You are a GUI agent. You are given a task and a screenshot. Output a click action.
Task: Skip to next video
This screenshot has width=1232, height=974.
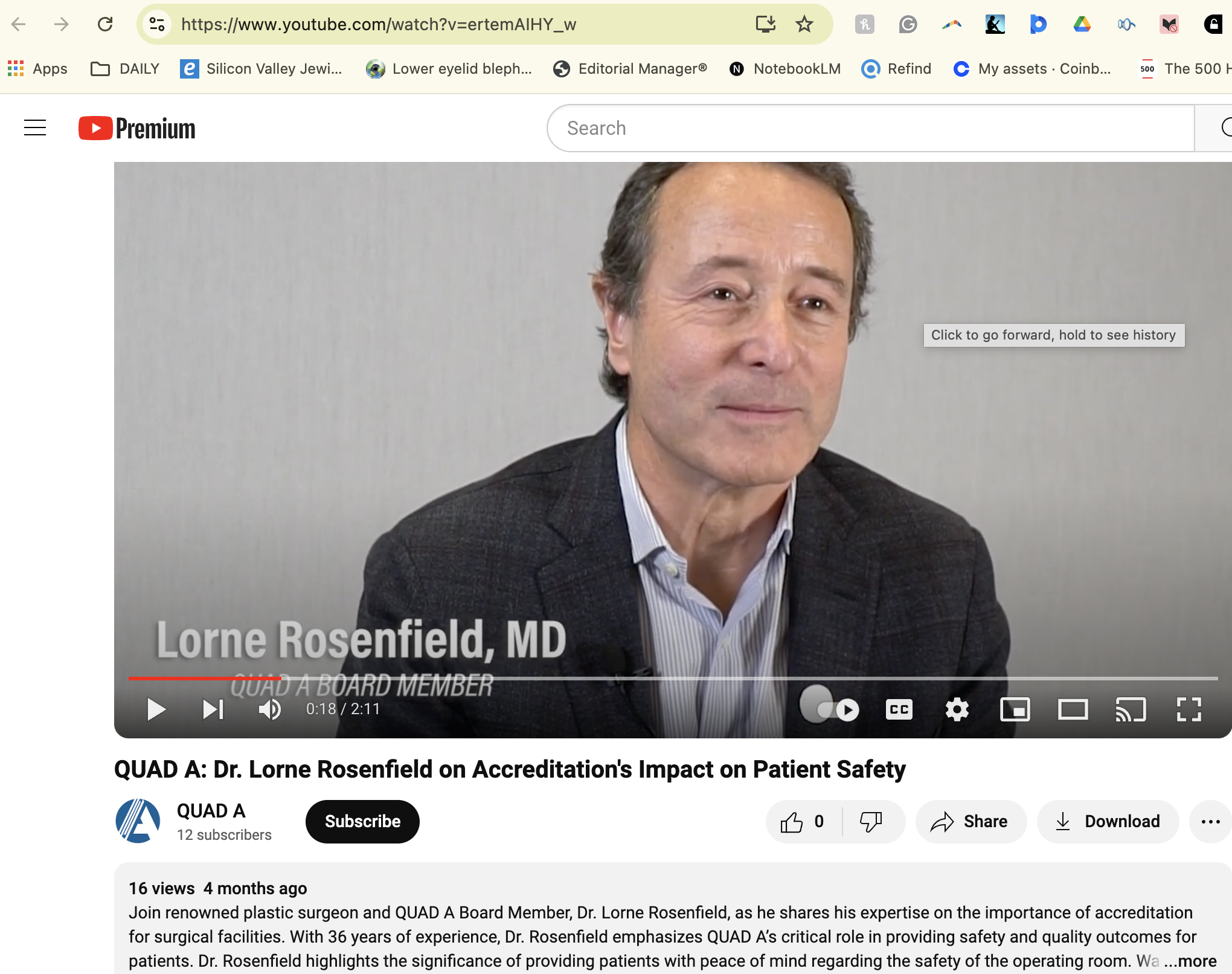[213, 709]
